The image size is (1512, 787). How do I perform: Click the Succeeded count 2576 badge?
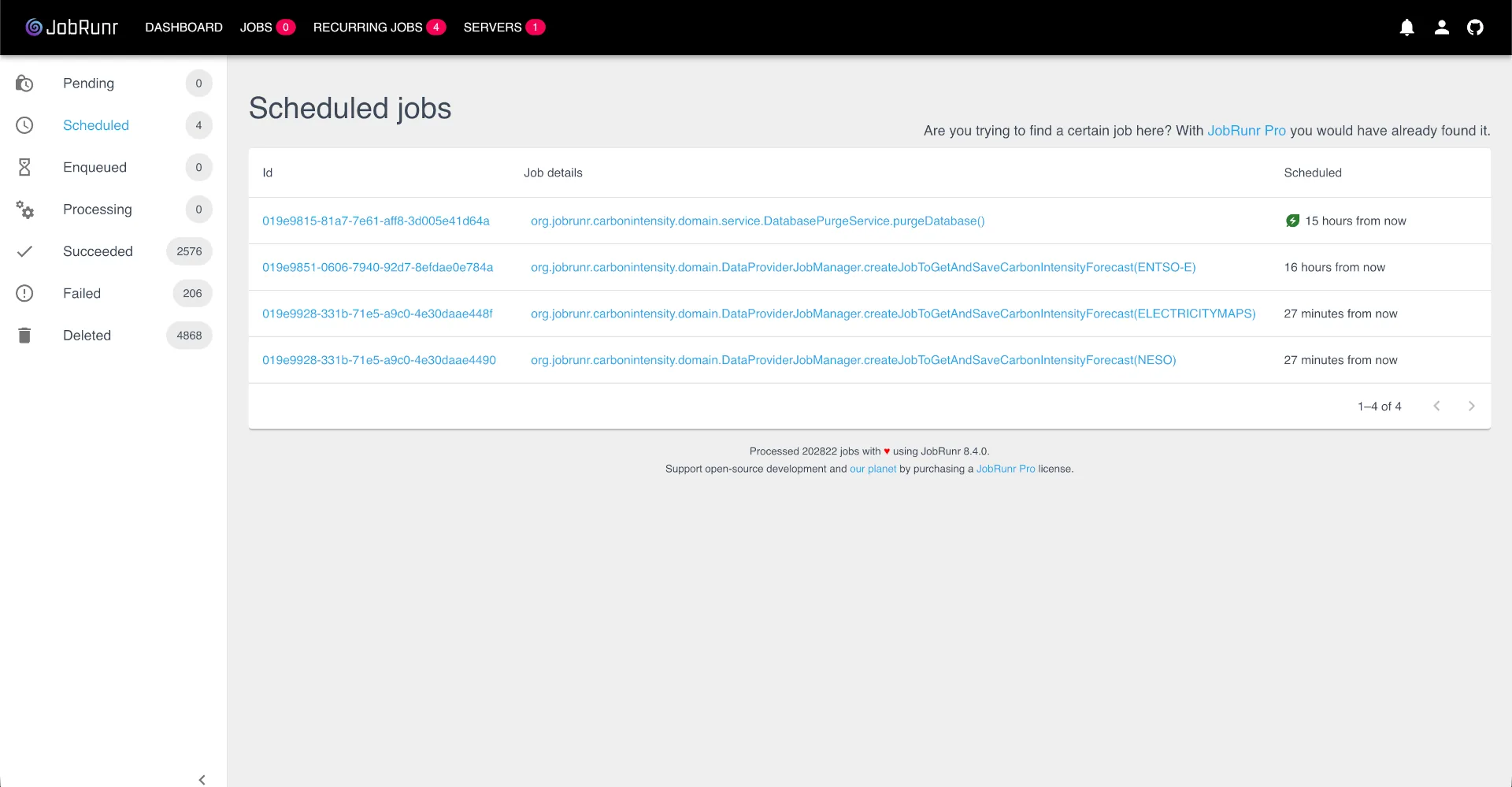coord(189,251)
